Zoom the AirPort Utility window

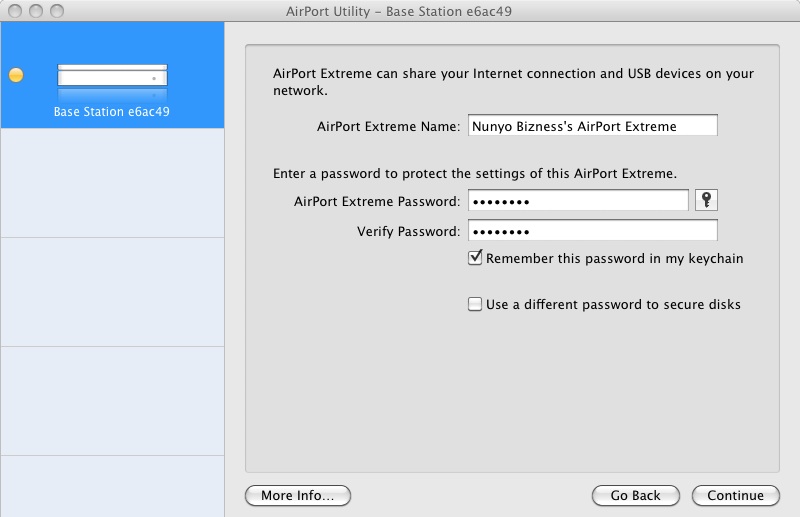pos(55,10)
